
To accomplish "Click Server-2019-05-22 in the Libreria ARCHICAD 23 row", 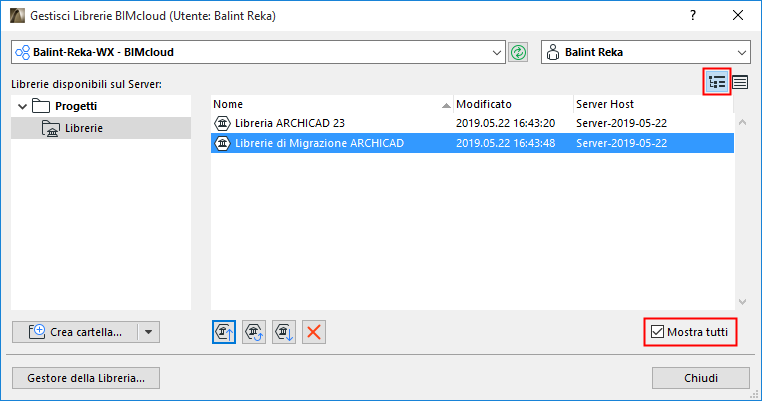I will (x=622, y=123).
